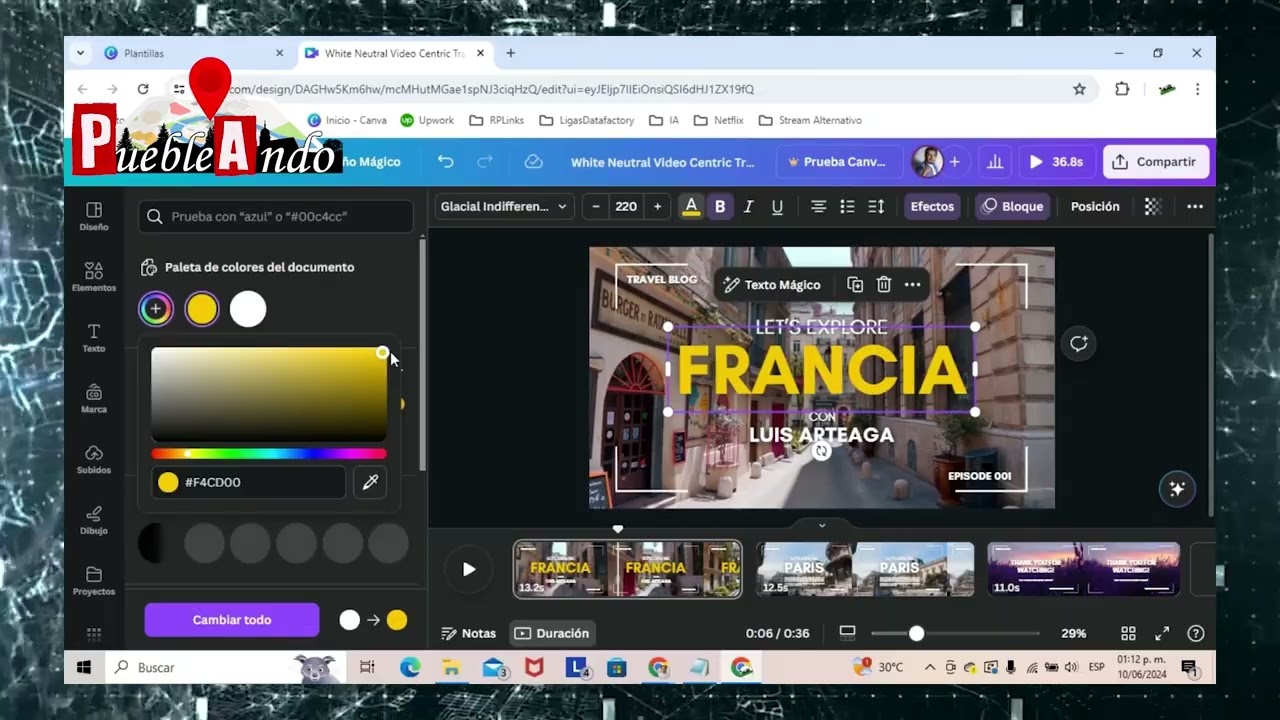Toggle italic formatting
This screenshot has width=1280, height=720.
pos(748,206)
